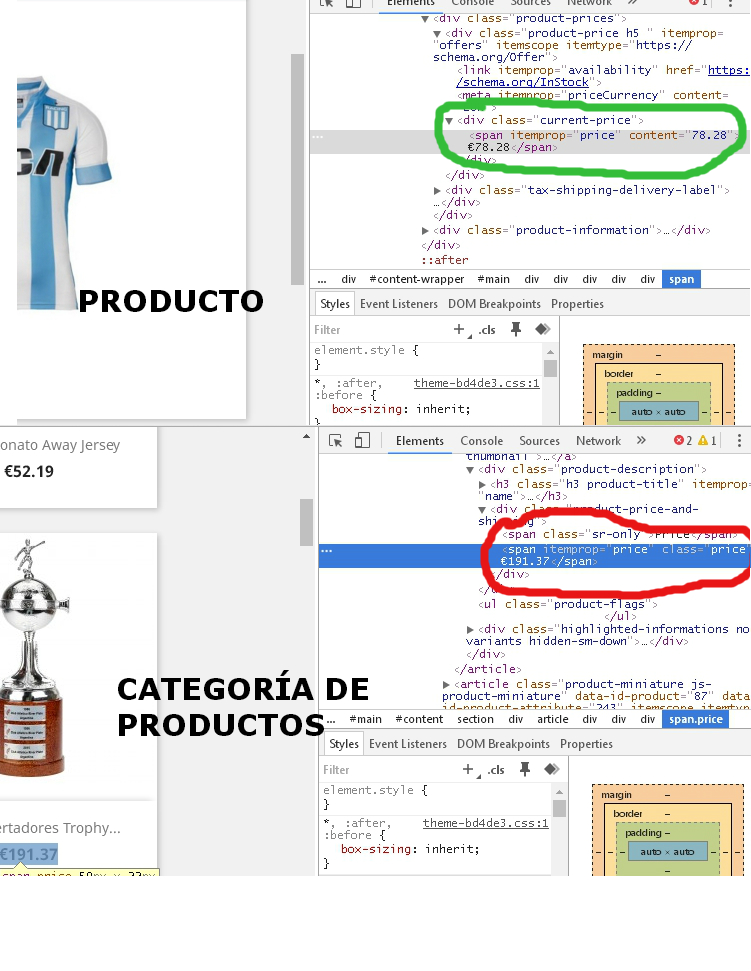The width and height of the screenshot is (751, 971).
Task: Open DOM Breakpoints tab in upper DevTools
Action: click(494, 304)
